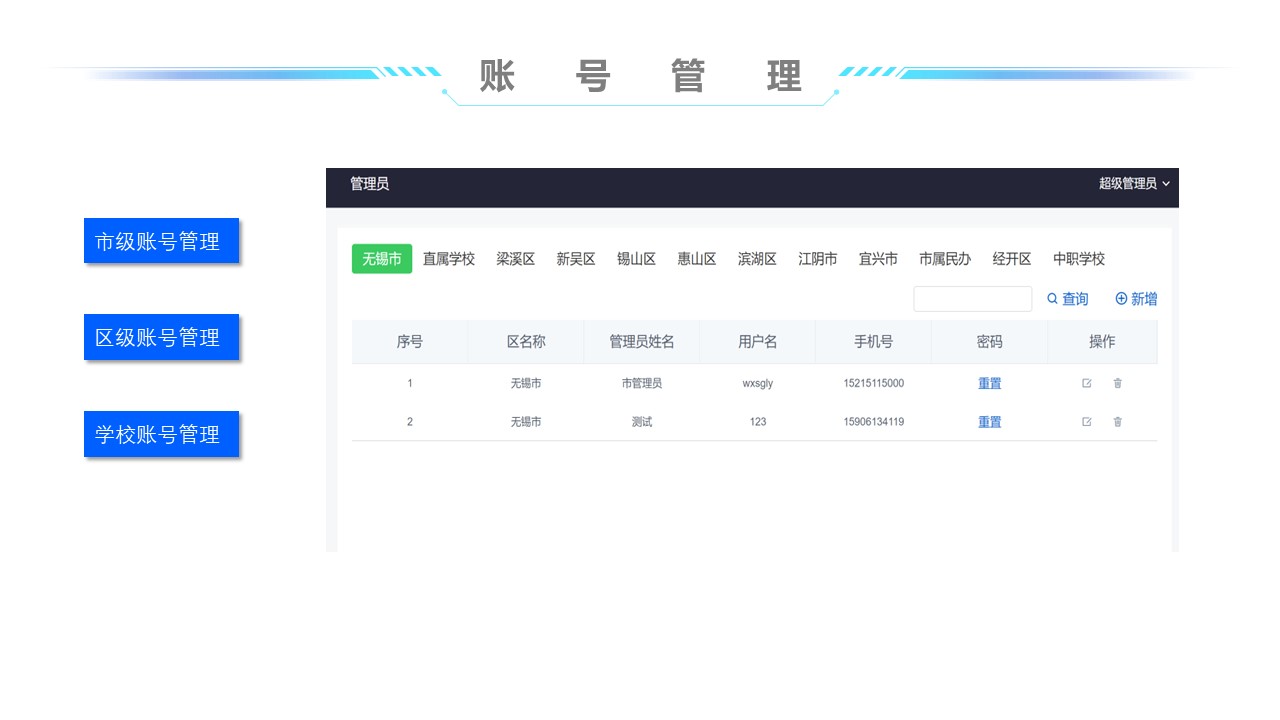Click the delete trash icon for 市管理员 row
The image size is (1280, 720).
pos(1118,383)
